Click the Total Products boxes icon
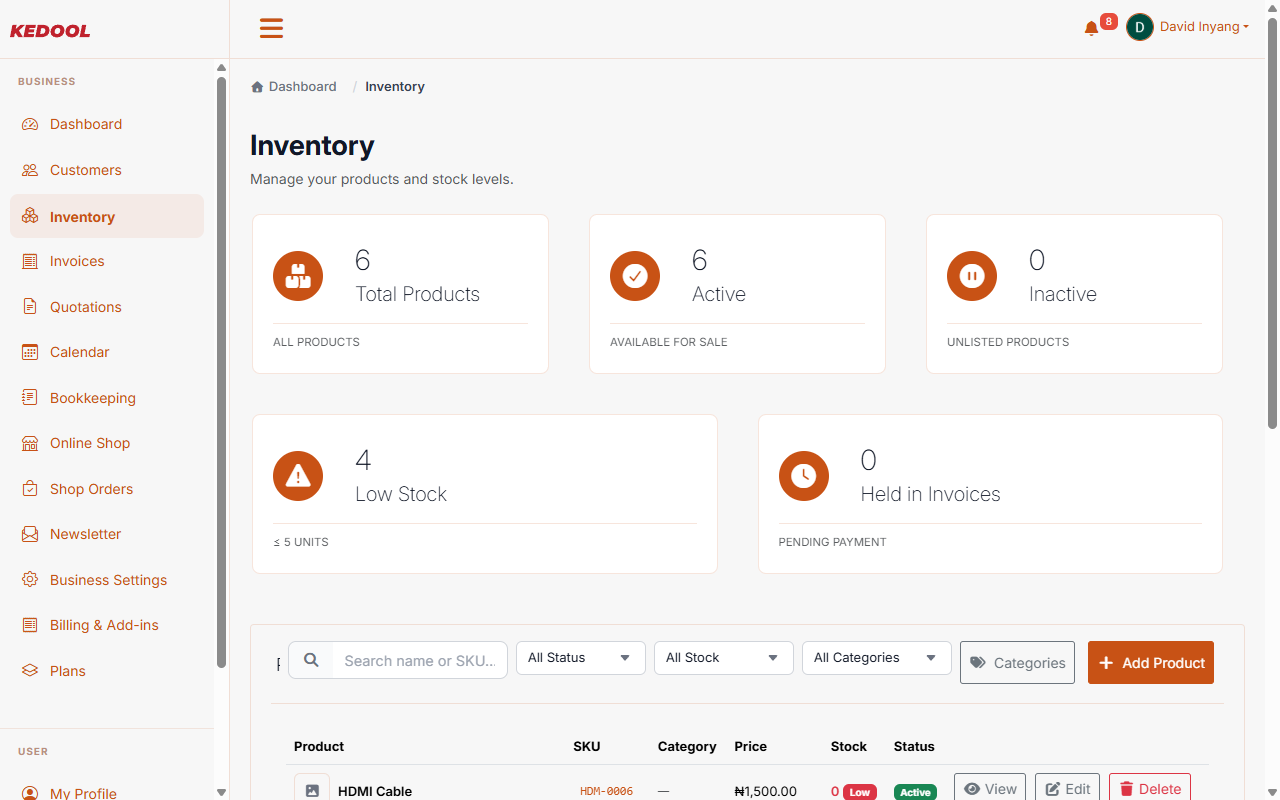Screen dimensions: 1280x800 (x=298, y=276)
